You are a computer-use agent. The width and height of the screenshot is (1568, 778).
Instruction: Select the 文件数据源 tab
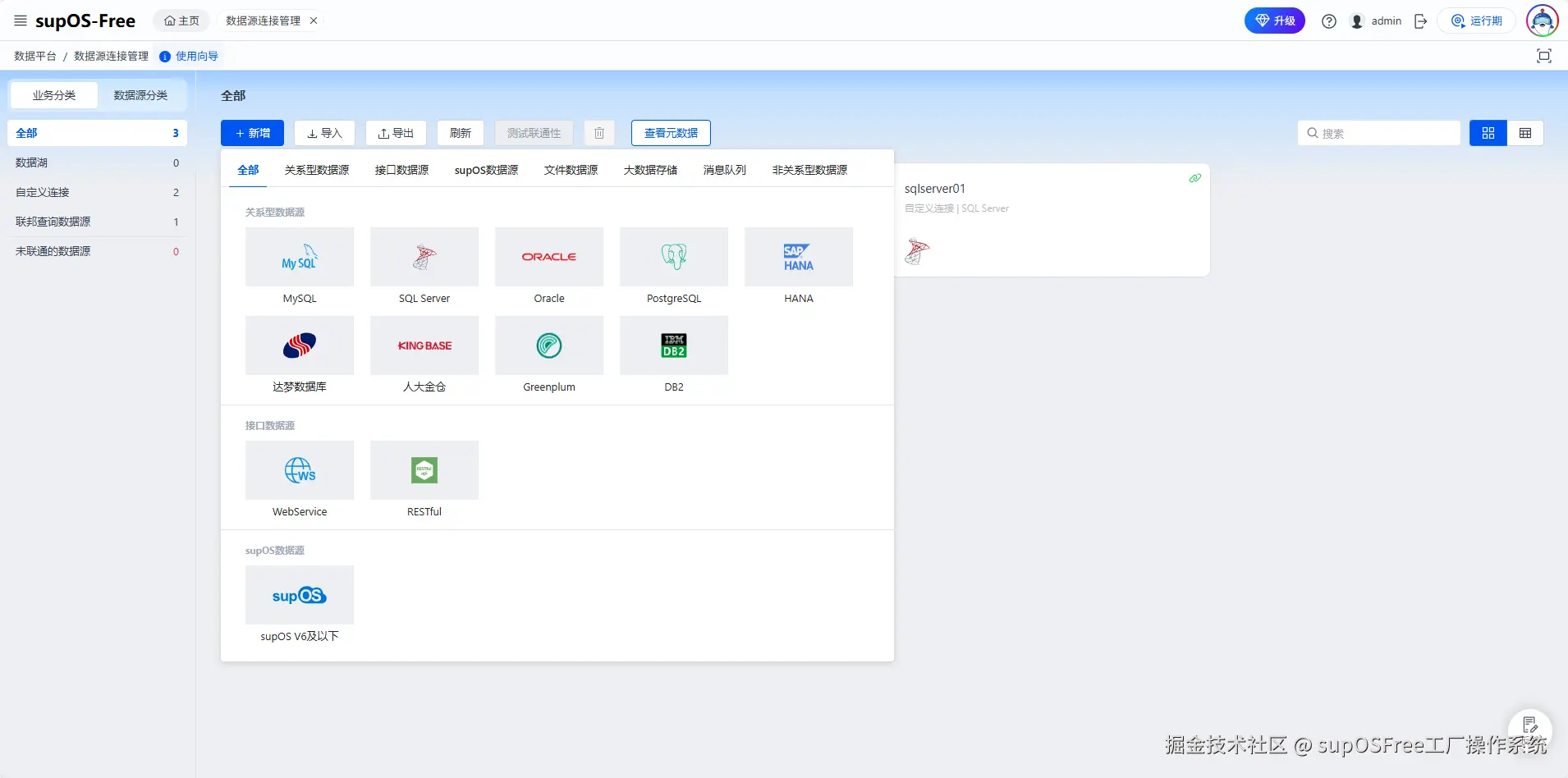pyautogui.click(x=571, y=170)
